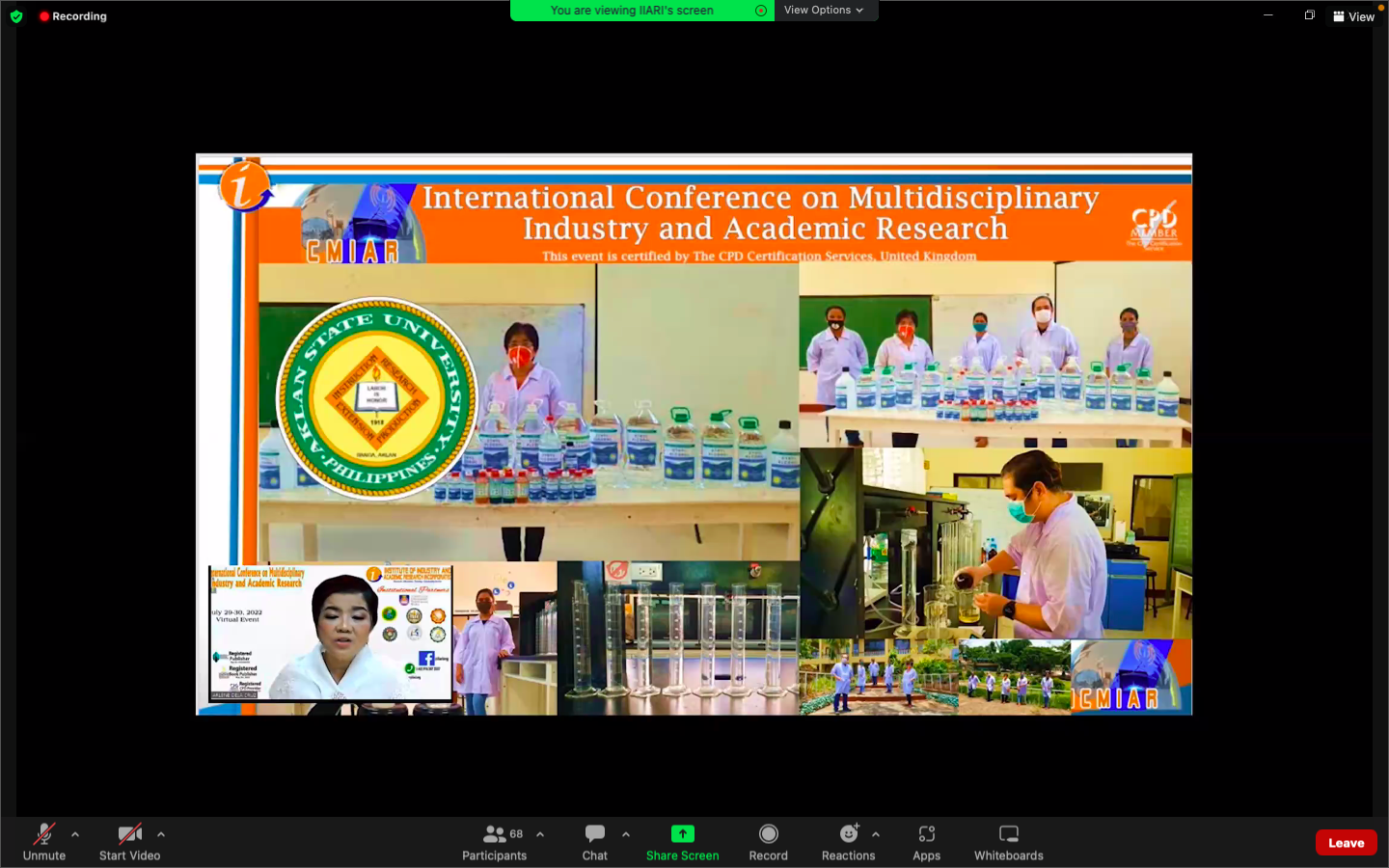Open Whiteboards
Viewport: 1389px width, 868px height.
point(1008,834)
